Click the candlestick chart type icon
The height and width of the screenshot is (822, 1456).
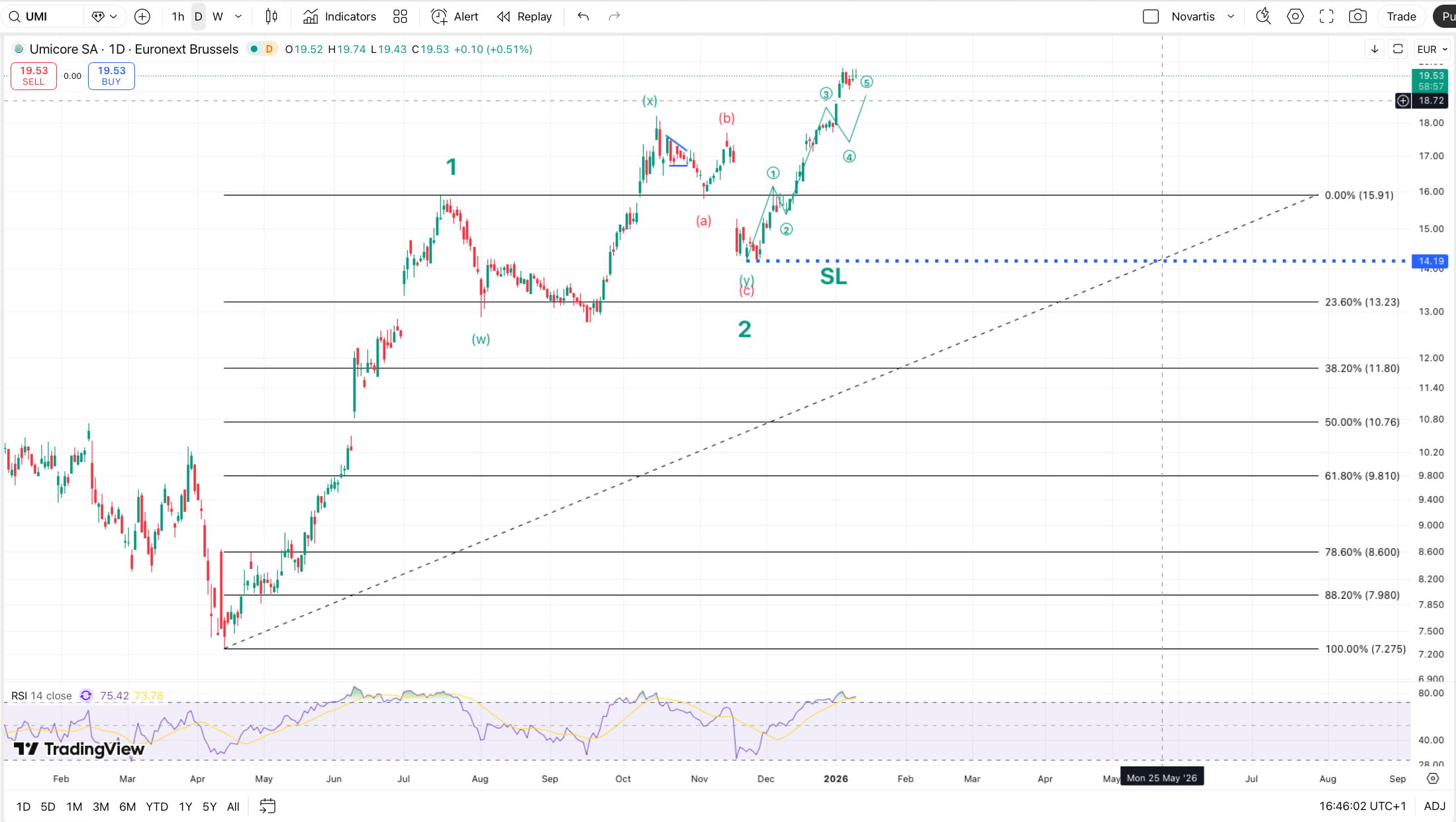click(271, 17)
